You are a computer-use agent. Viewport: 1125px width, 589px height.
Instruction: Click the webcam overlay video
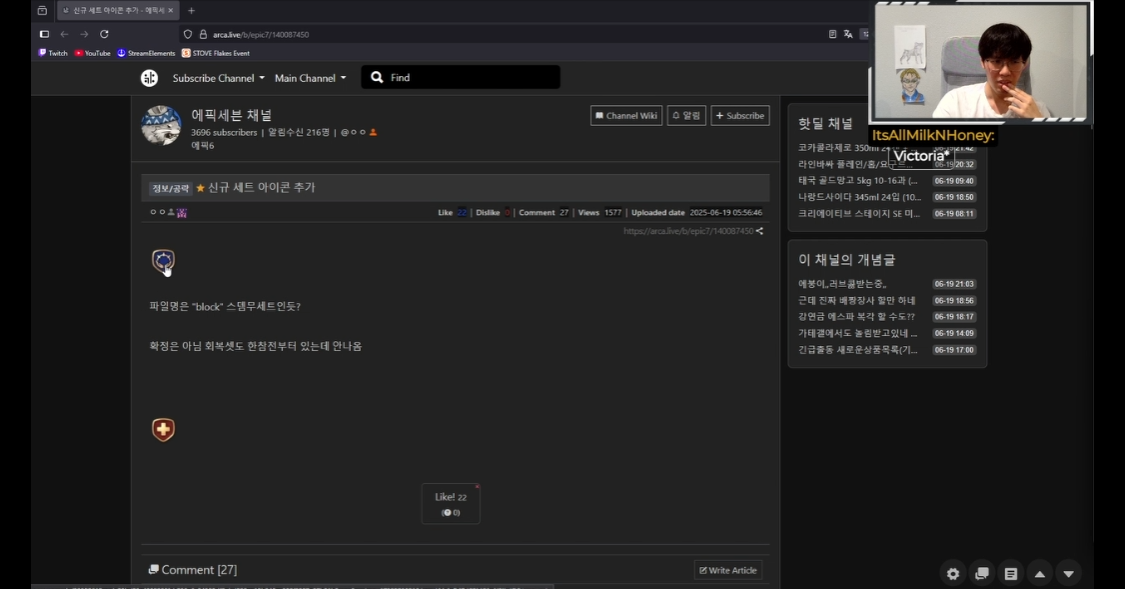point(980,62)
